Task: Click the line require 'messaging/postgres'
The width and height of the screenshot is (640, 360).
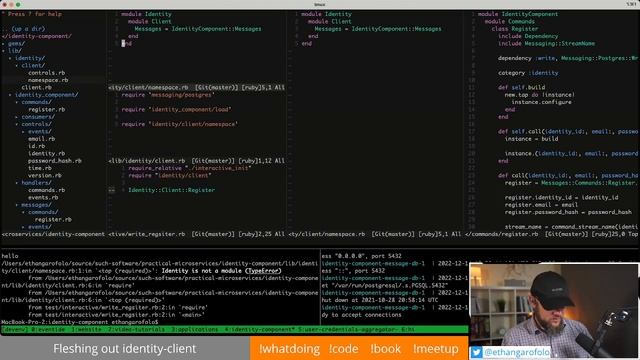Action: point(168,95)
